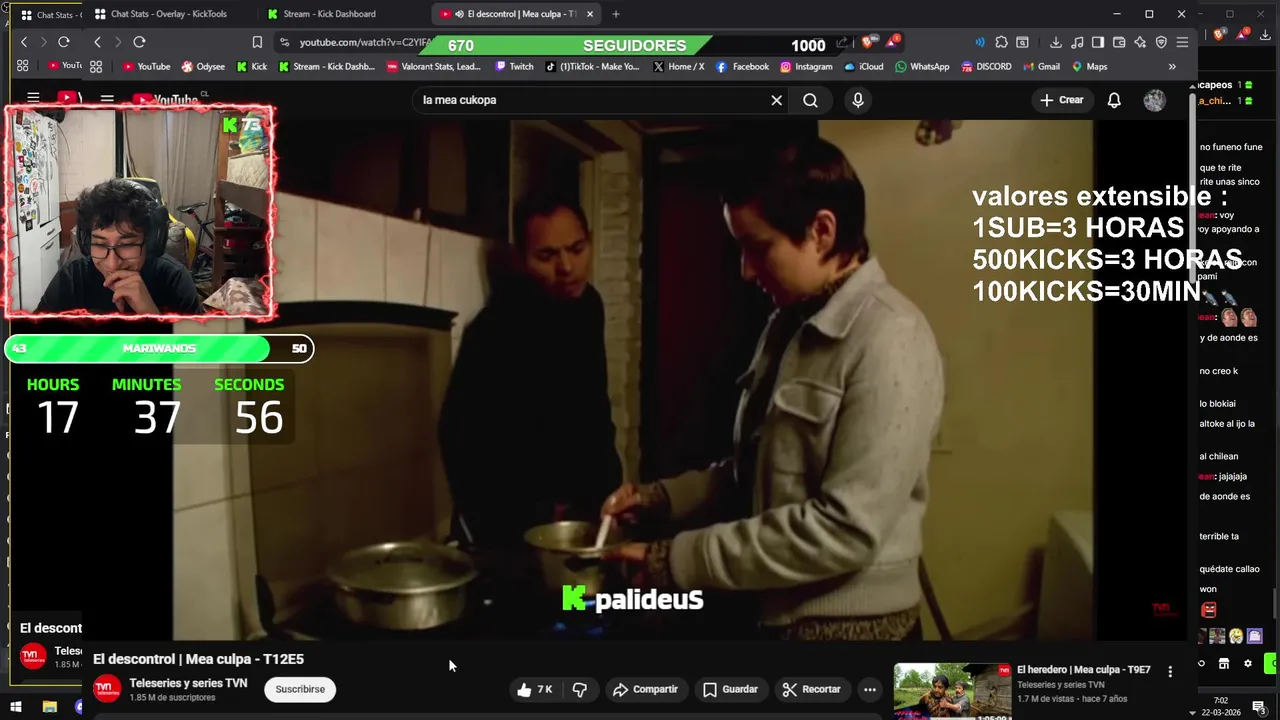Screen dimensions: 1280x720
Task: Open File Explorer from the taskbar
Action: [x=49, y=707]
